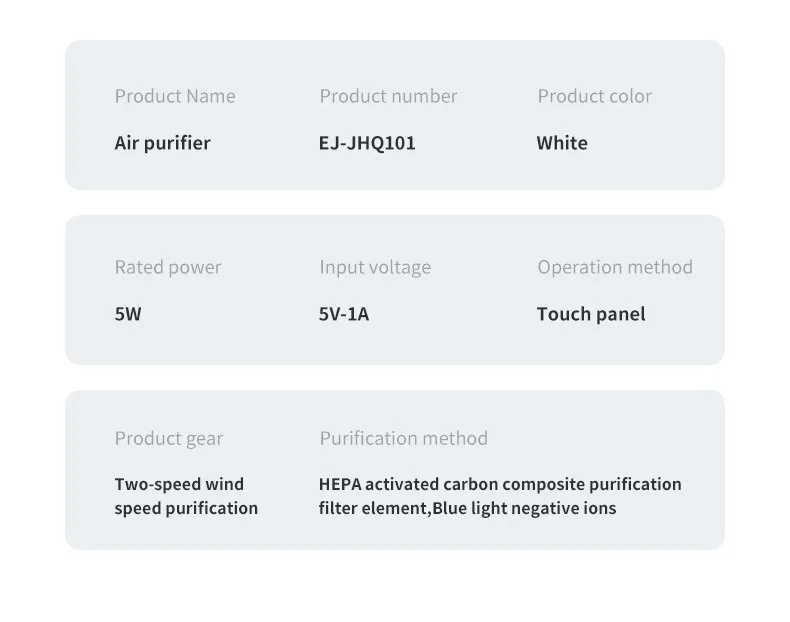Select the "5W" power value

click(x=128, y=314)
